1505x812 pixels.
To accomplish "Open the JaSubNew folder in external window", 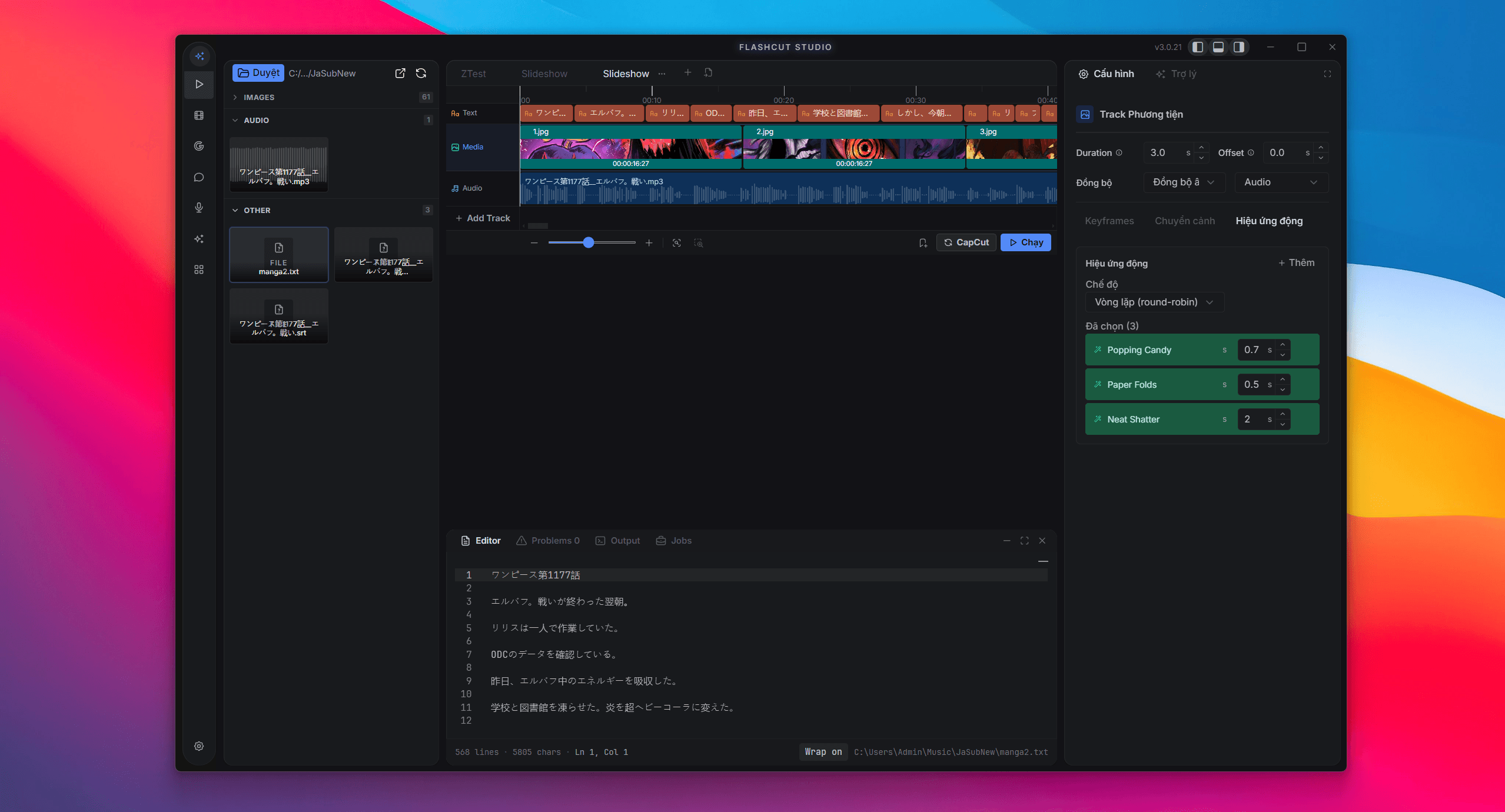I will pyautogui.click(x=400, y=73).
